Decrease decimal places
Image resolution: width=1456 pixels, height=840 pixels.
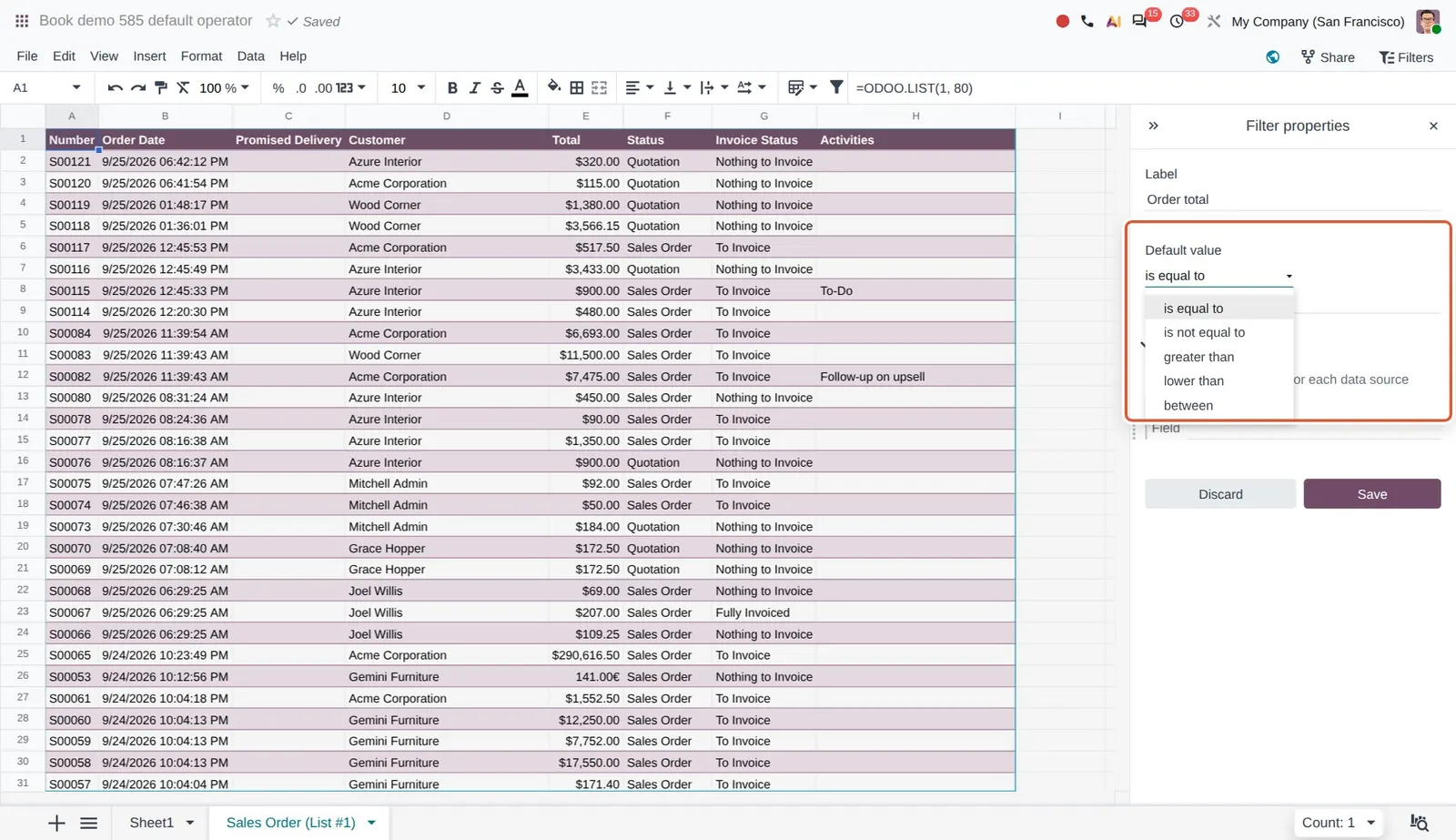pyautogui.click(x=301, y=88)
